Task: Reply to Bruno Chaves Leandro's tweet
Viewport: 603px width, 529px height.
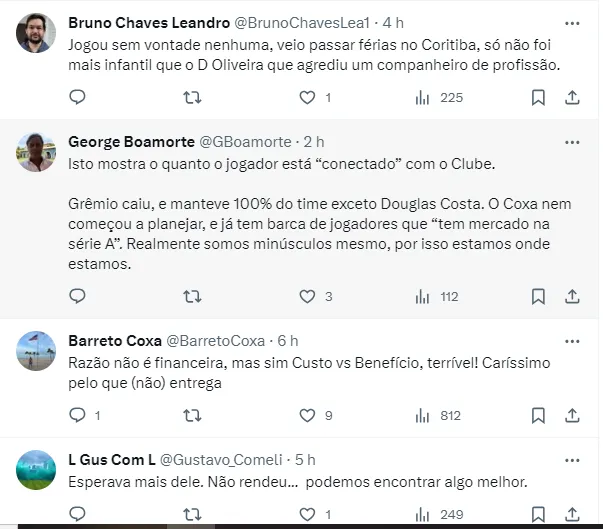Action: point(77,97)
